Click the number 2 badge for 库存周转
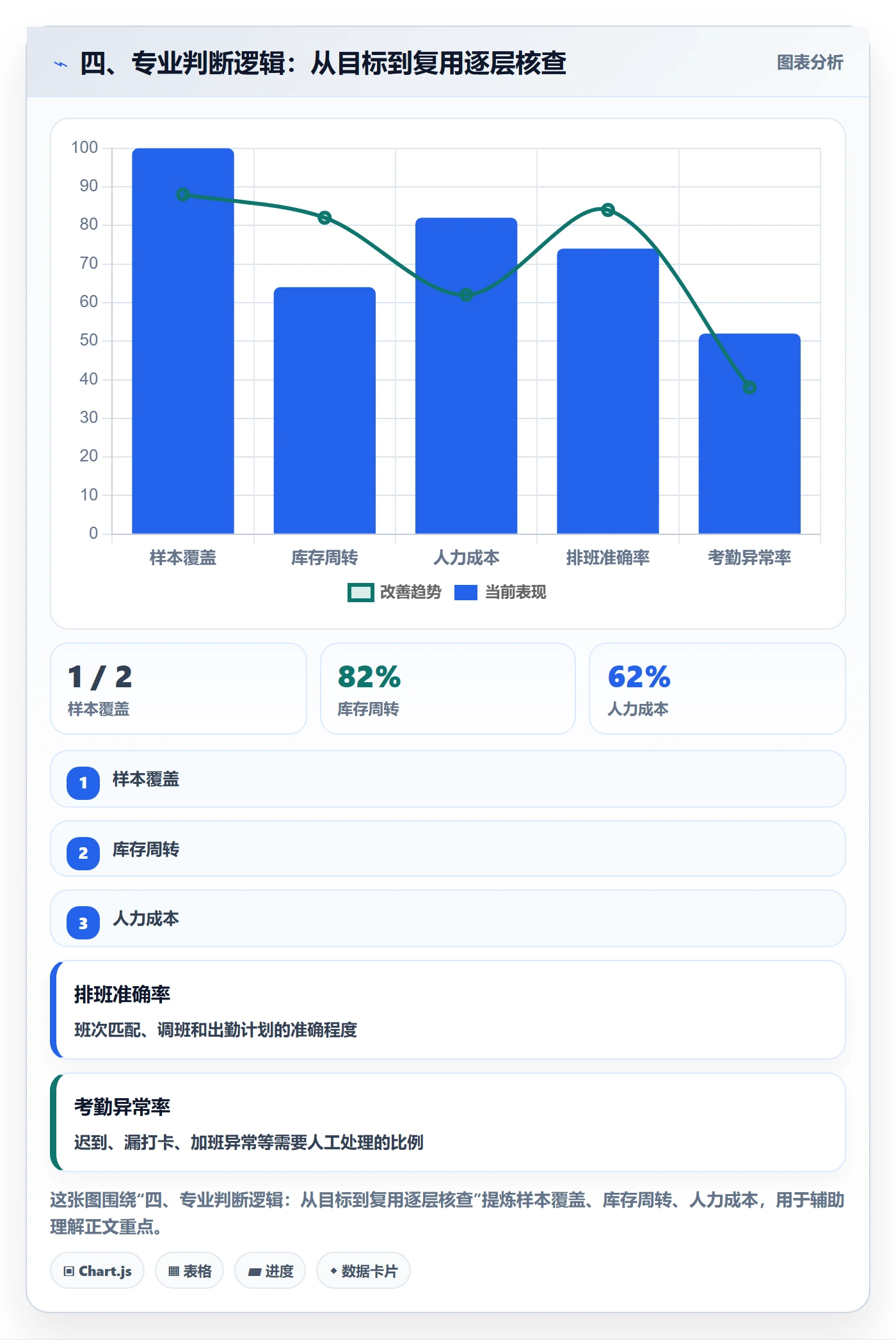 [x=83, y=853]
